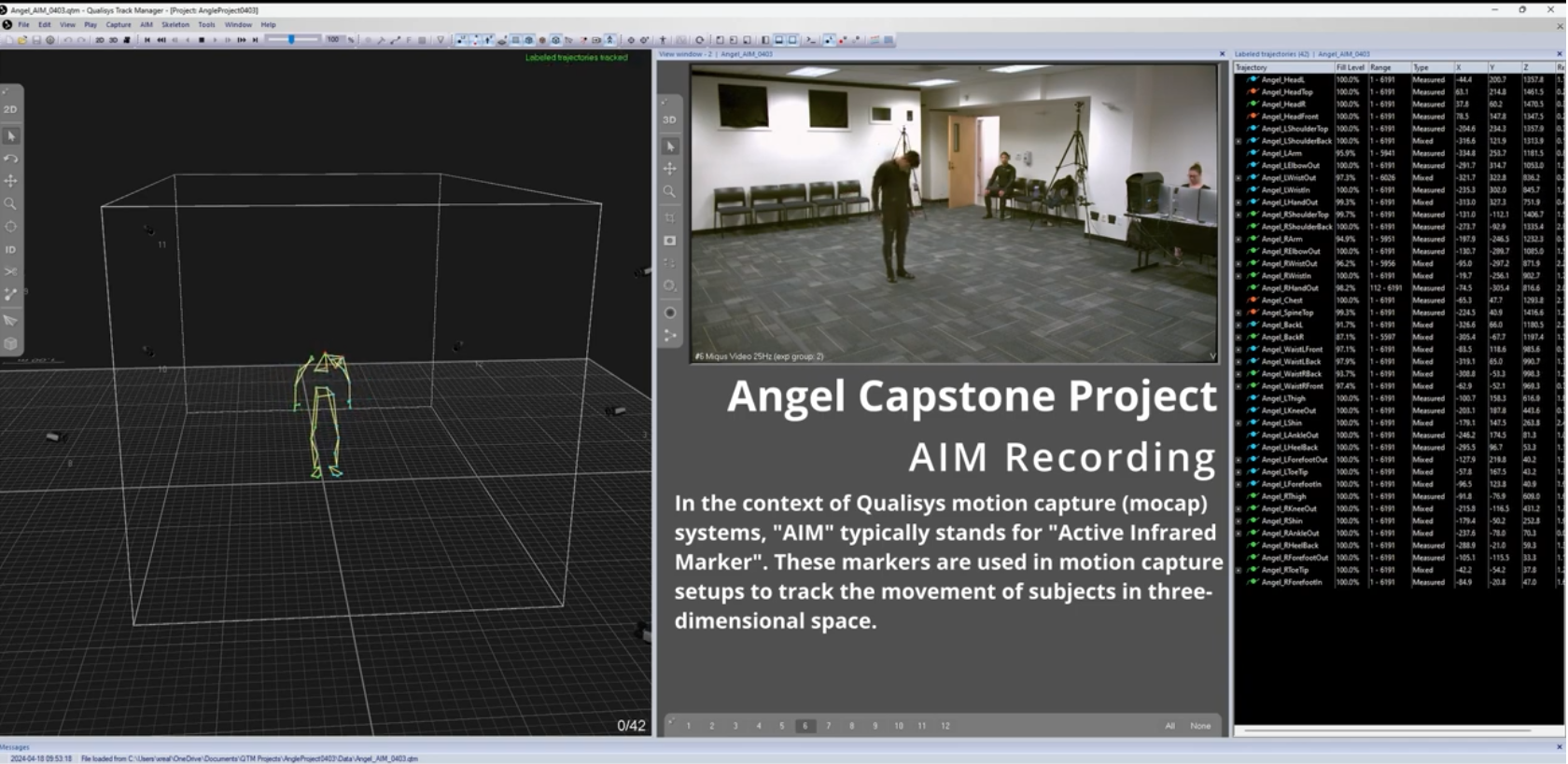Image resolution: width=1568 pixels, height=764 pixels.
Task: Click the save disk toolbar icon
Action: (36, 40)
